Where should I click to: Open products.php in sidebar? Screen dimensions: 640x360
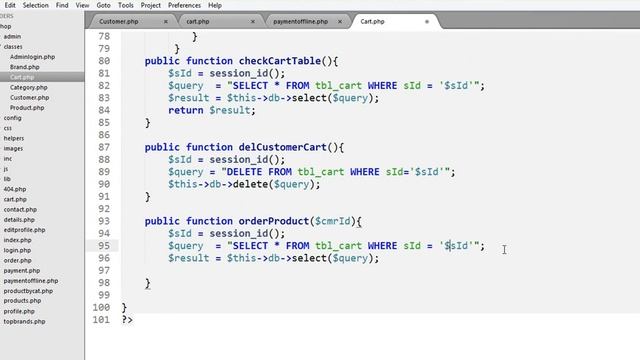22,301
